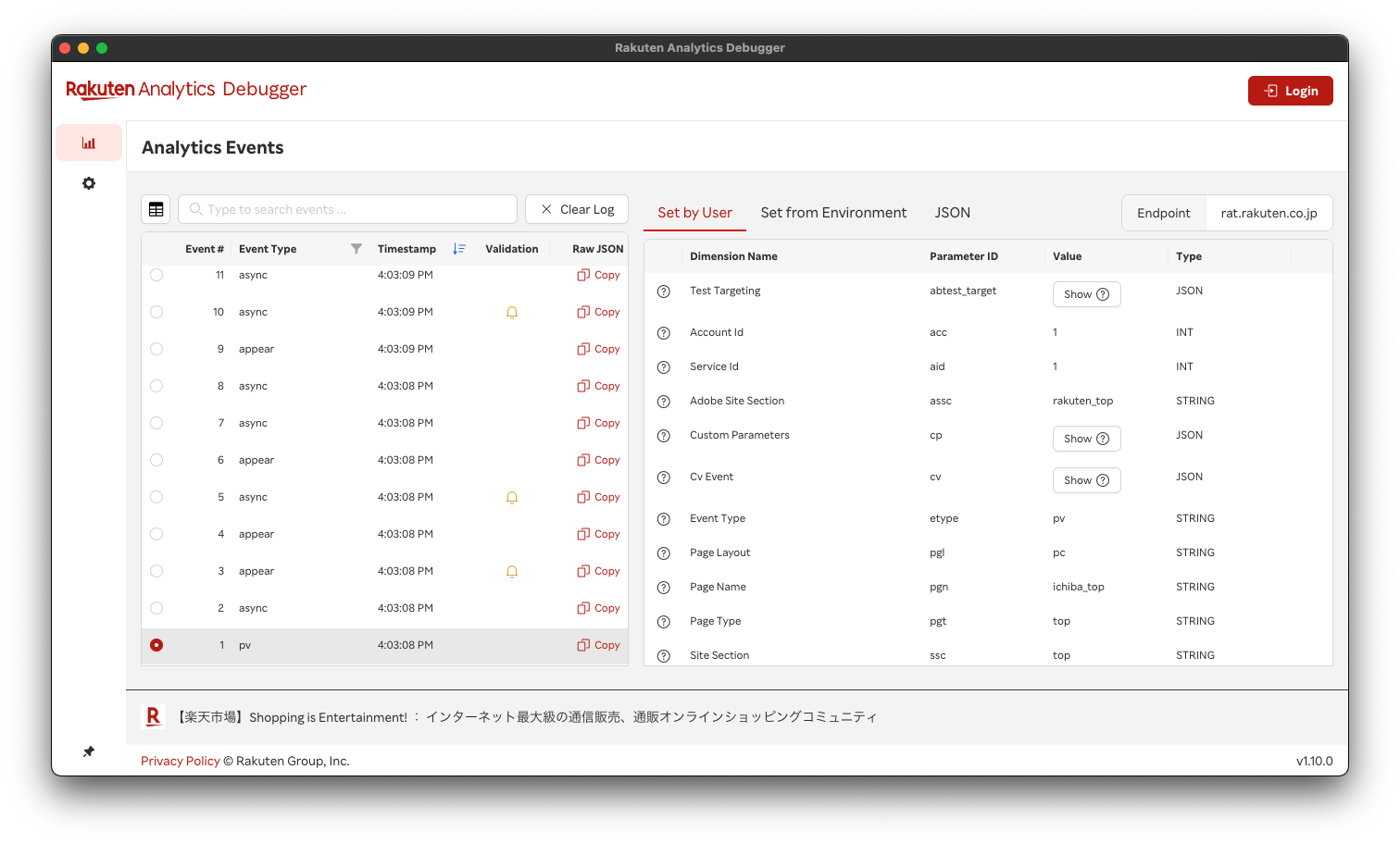Select event 6 appear radio button
Viewport: 1400px width, 844px height.
tap(156, 460)
